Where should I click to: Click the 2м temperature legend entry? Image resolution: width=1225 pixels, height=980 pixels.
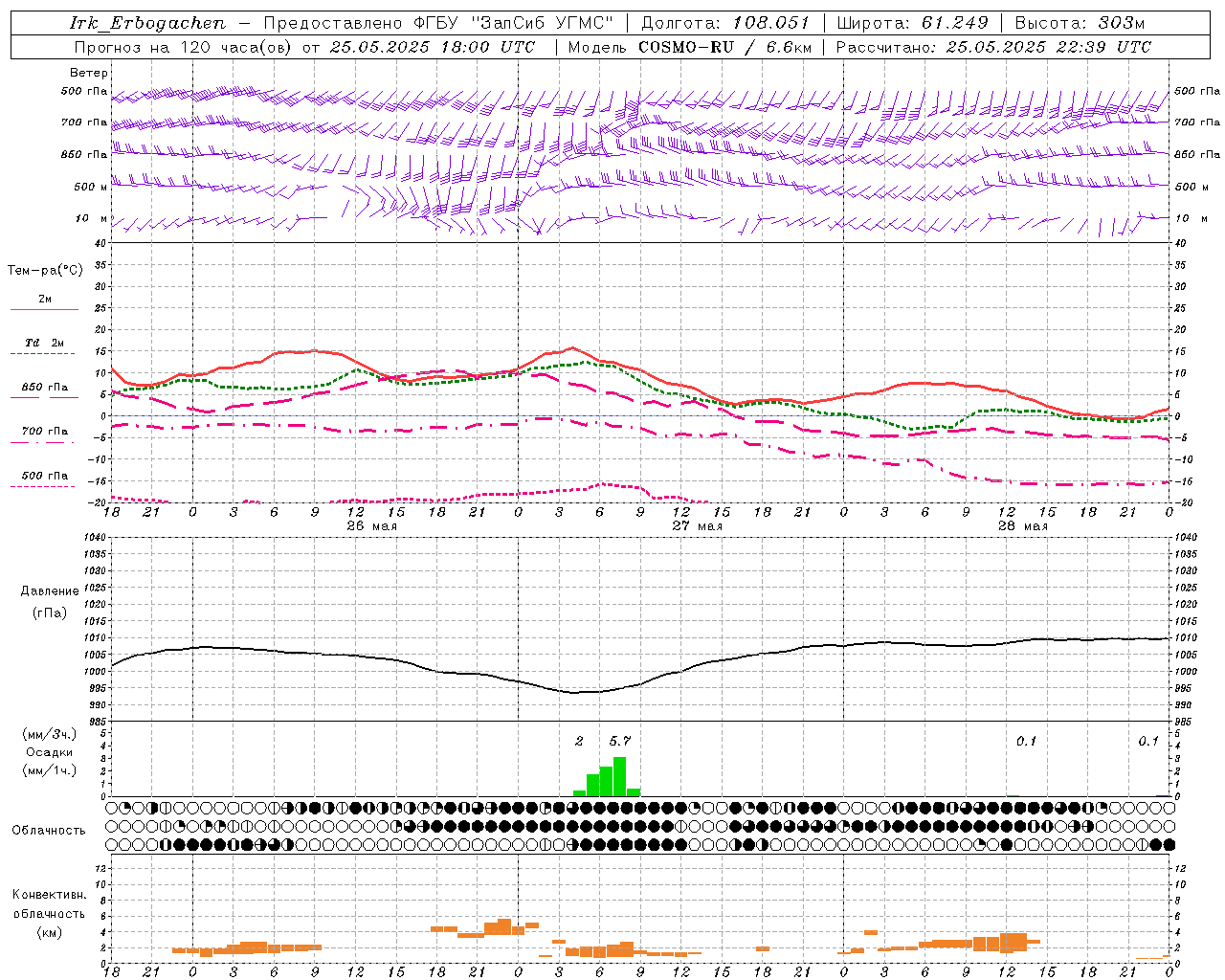tap(45, 300)
